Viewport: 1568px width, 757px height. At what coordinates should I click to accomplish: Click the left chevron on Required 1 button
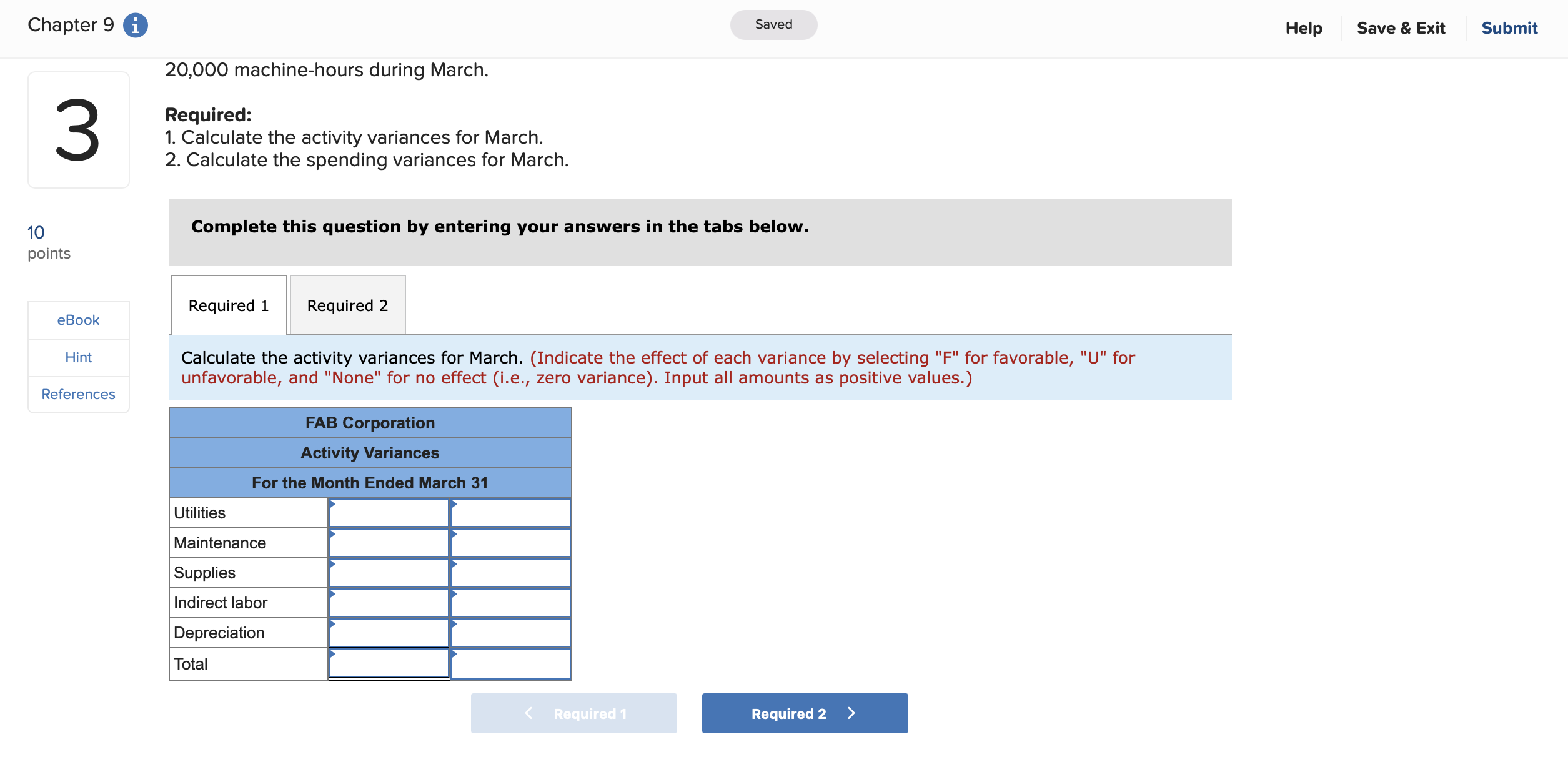tap(528, 713)
